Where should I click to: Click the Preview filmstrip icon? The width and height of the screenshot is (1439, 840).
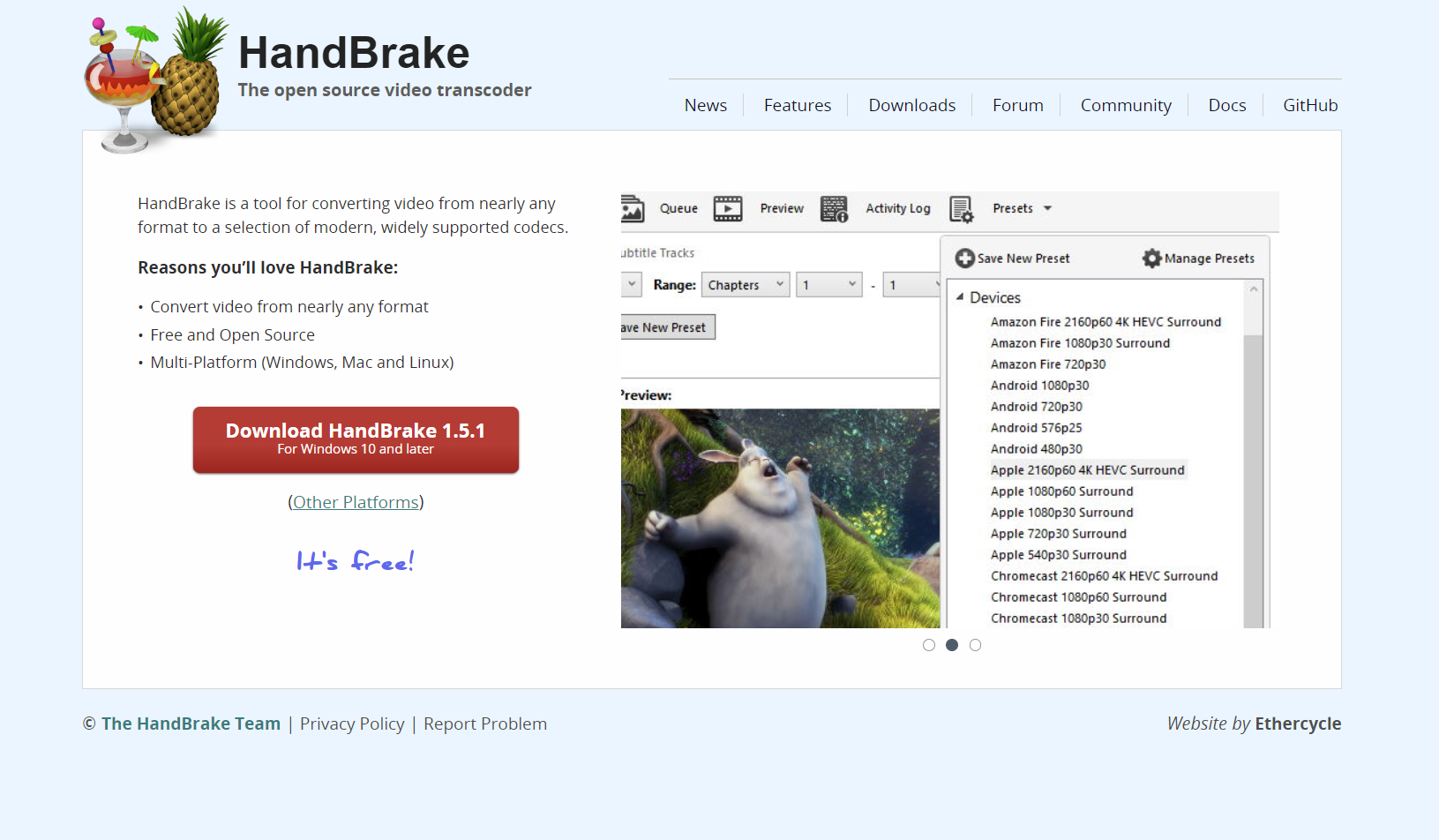click(728, 209)
